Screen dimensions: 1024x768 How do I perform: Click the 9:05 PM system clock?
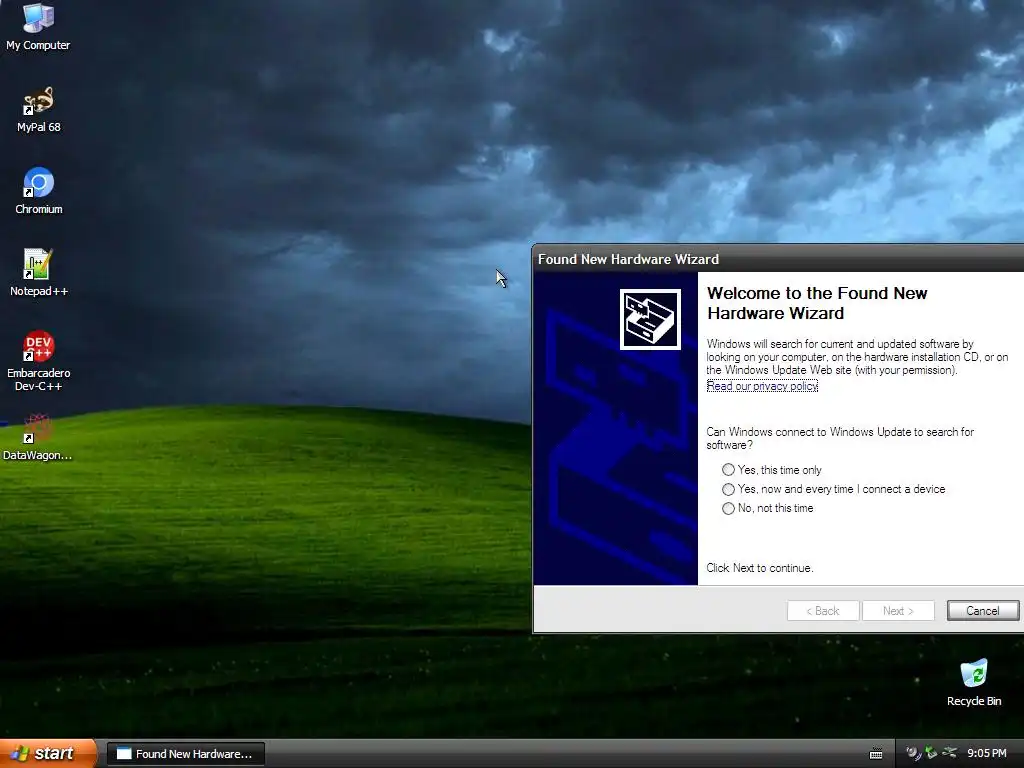pyautogui.click(x=987, y=753)
